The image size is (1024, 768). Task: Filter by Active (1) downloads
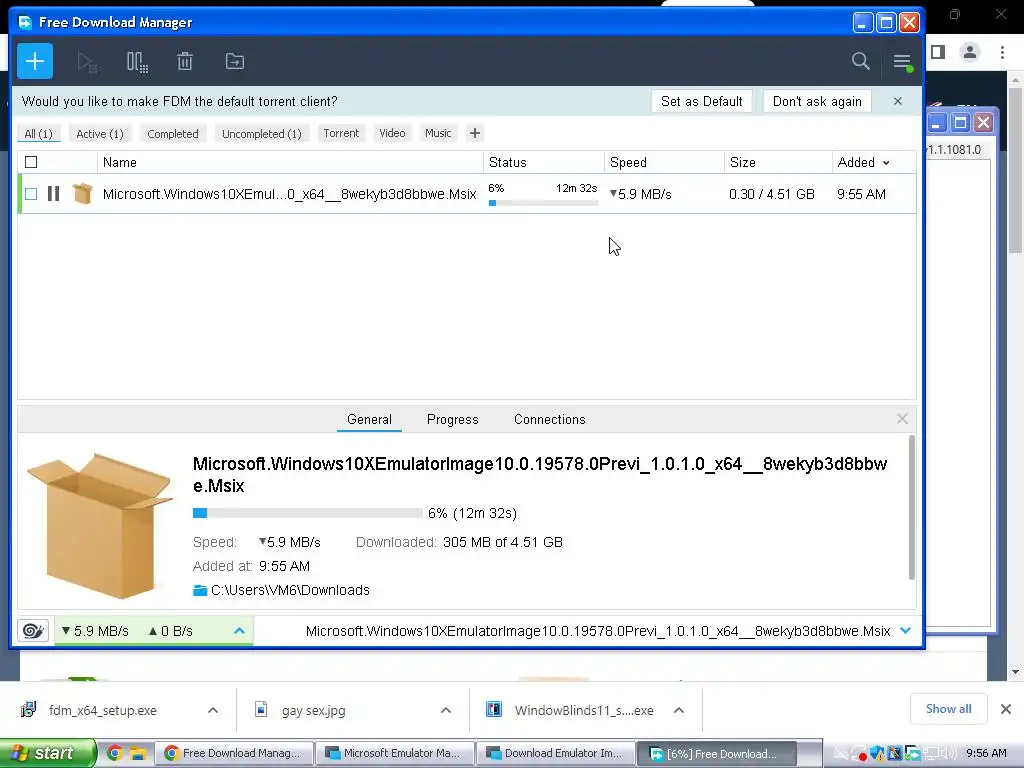point(100,134)
